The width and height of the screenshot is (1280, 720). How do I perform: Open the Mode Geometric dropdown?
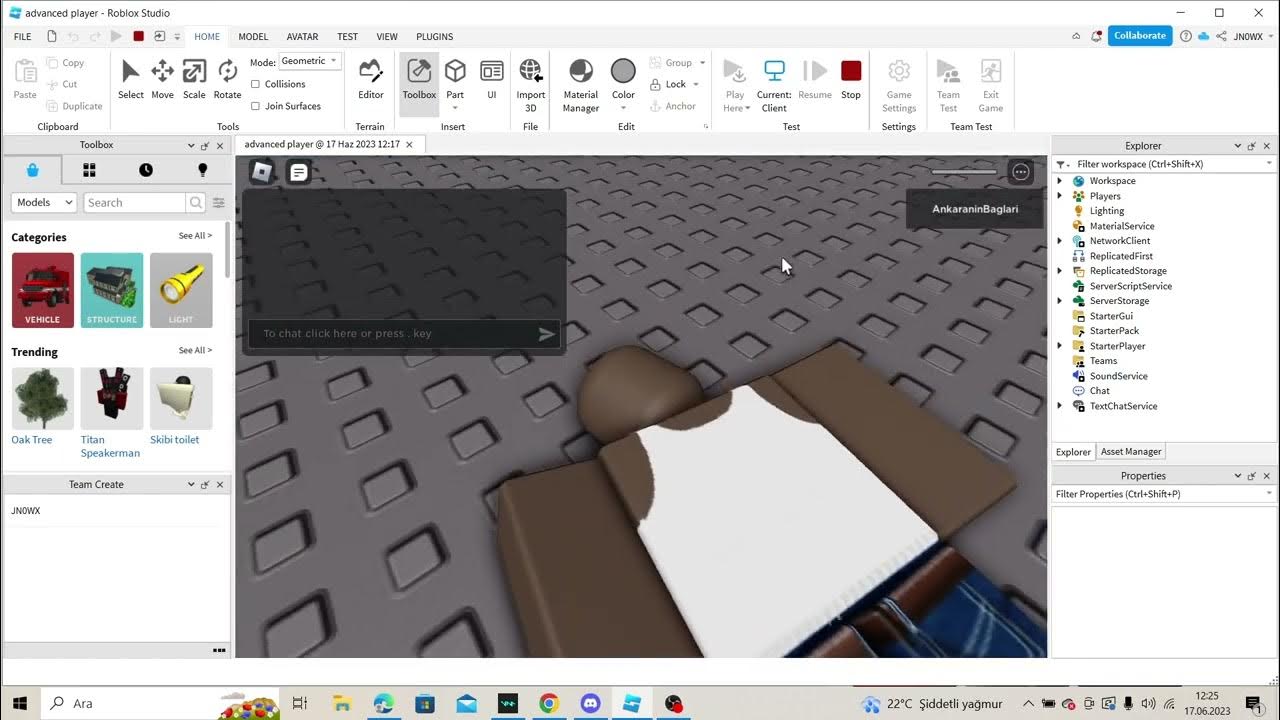point(309,61)
